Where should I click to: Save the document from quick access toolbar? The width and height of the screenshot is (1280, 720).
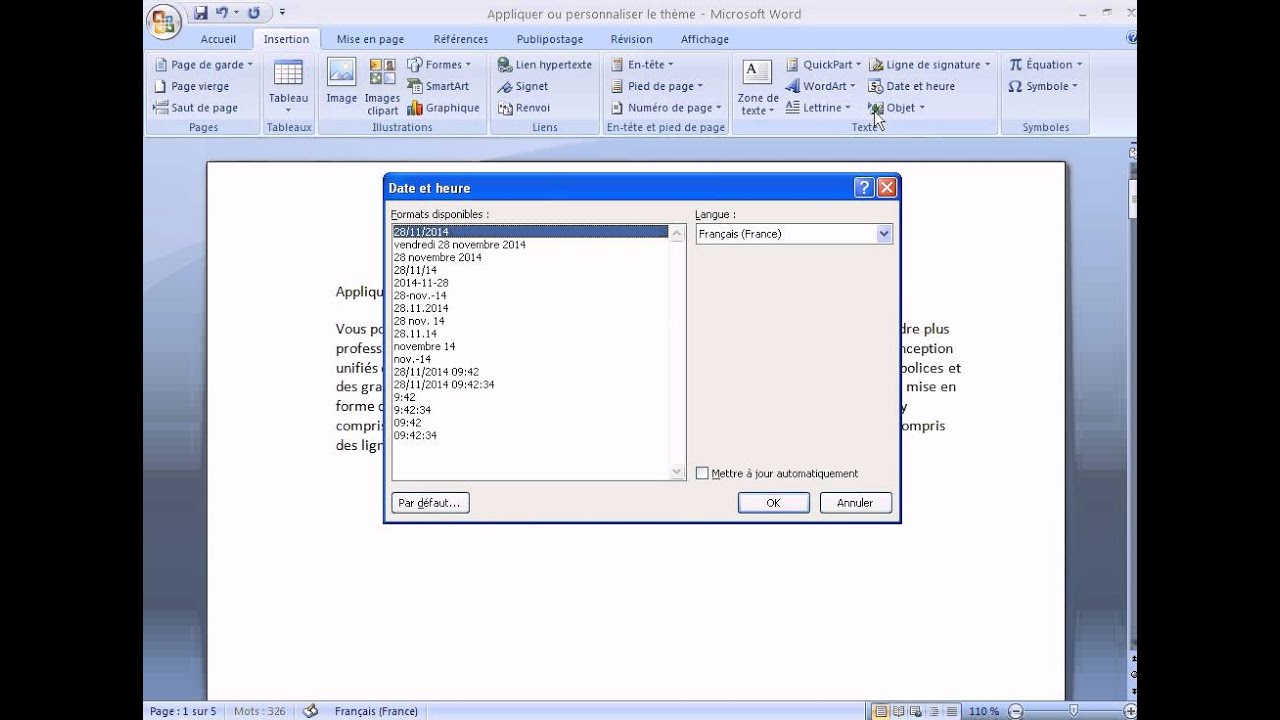click(x=200, y=13)
